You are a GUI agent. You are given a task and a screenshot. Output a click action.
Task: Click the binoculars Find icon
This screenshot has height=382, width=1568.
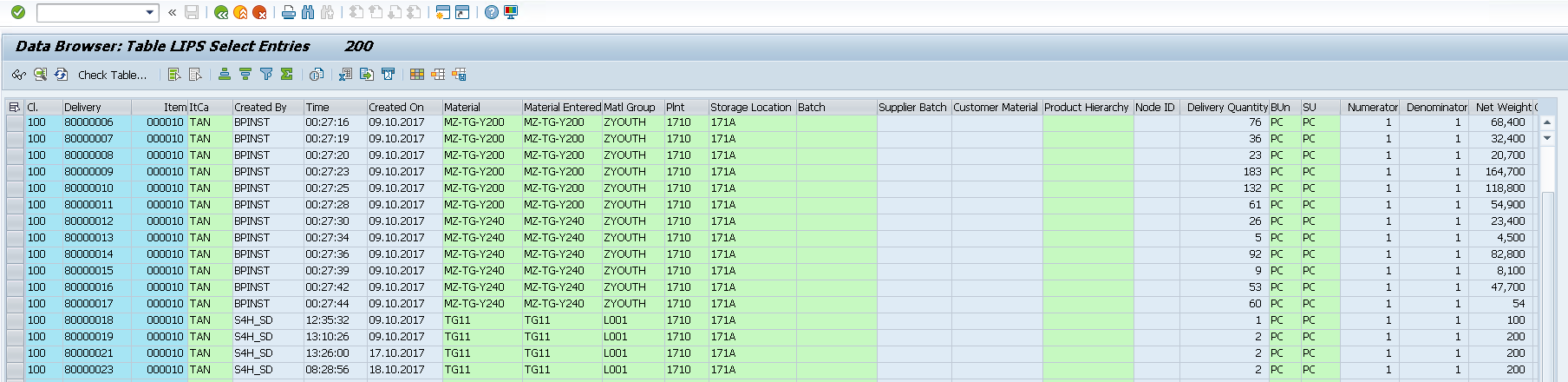click(308, 12)
